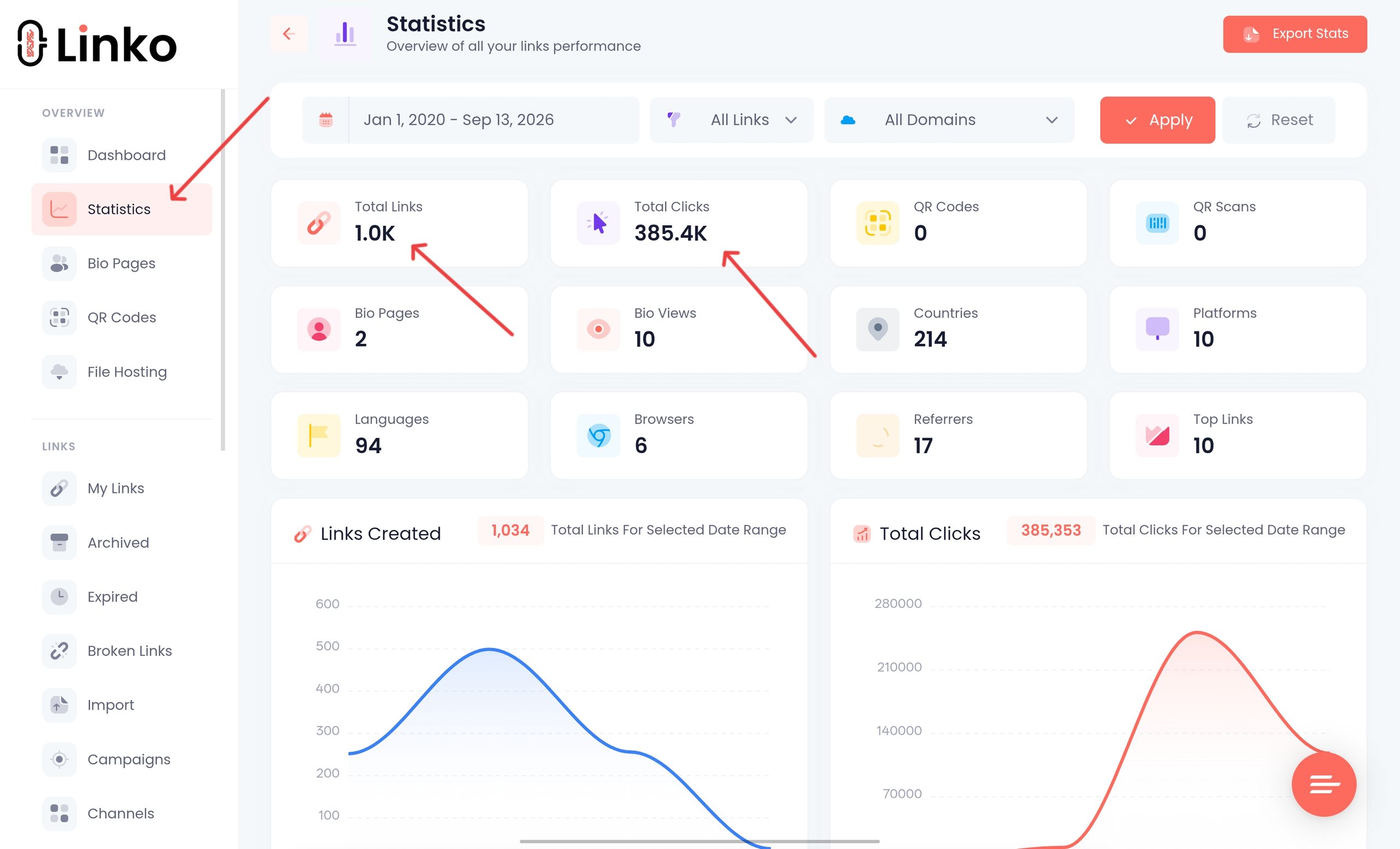Click the date range input field
This screenshot has height=849, width=1400.
(494, 120)
